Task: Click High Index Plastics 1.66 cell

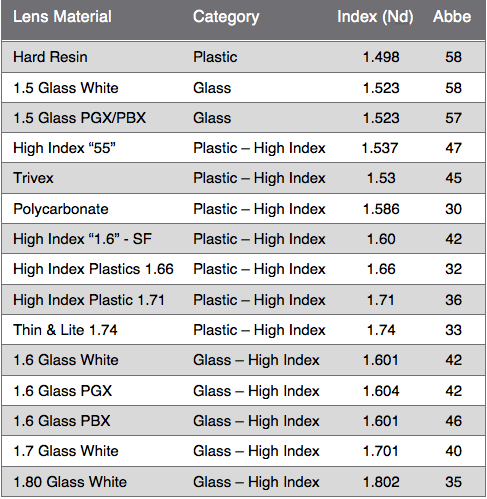Action: tap(93, 269)
